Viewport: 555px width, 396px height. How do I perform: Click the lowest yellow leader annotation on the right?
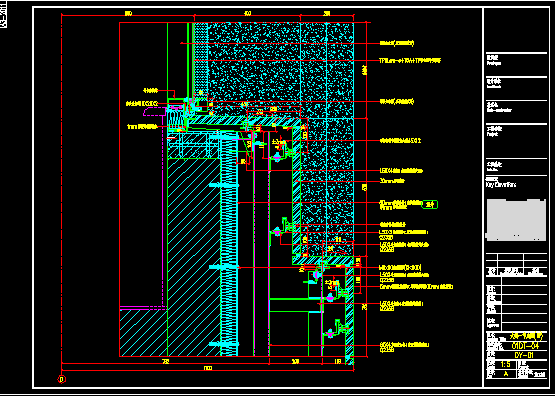coord(404,347)
